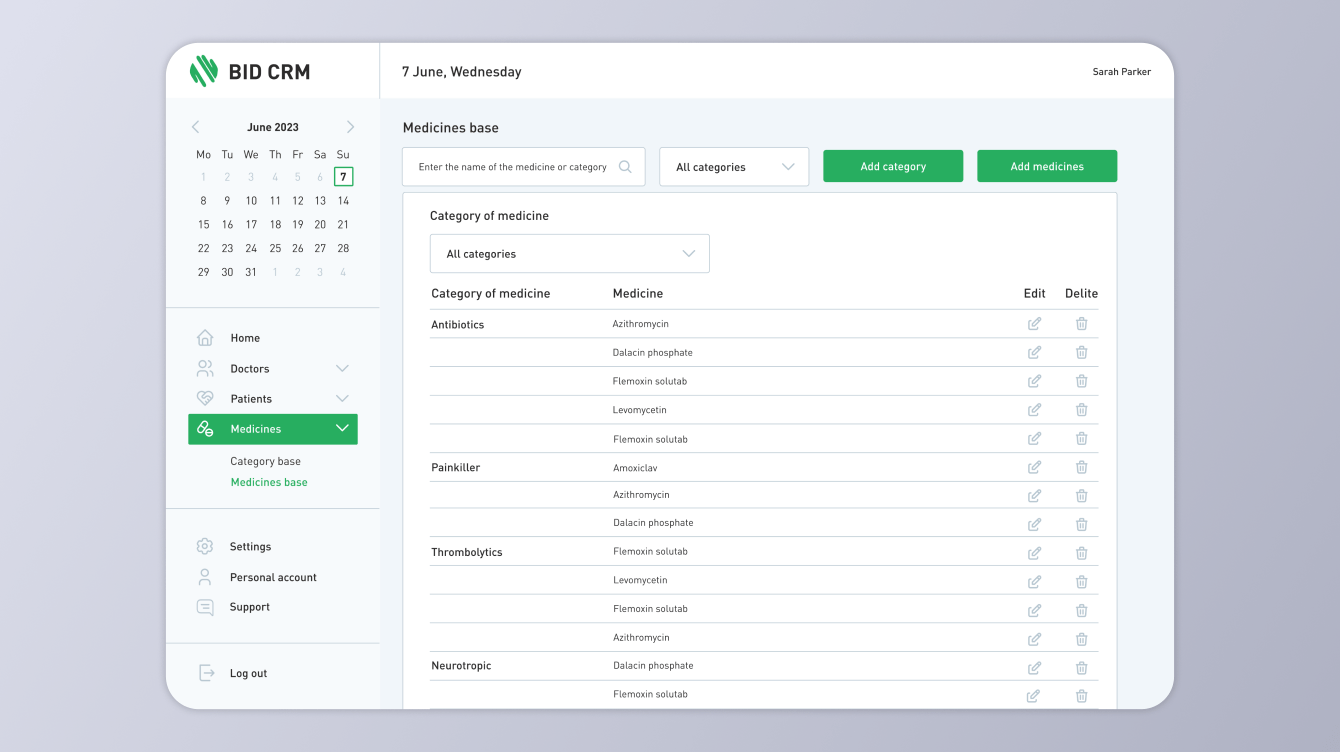Delete Azithromycin under Painkiller
The image size is (1340, 752).
coord(1081,496)
